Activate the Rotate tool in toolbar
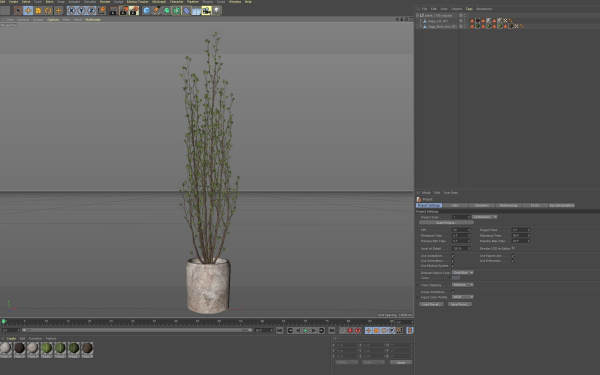Screen dimensions: 600x375 pos(48,11)
